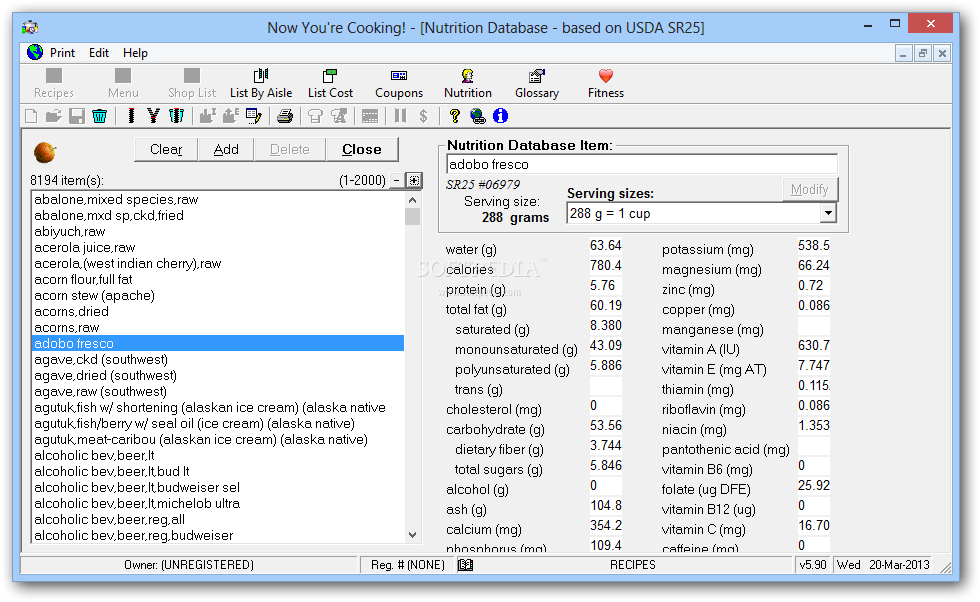Screen dimensions: 980x602
Task: Open the List By Aisle view
Action: (261, 84)
